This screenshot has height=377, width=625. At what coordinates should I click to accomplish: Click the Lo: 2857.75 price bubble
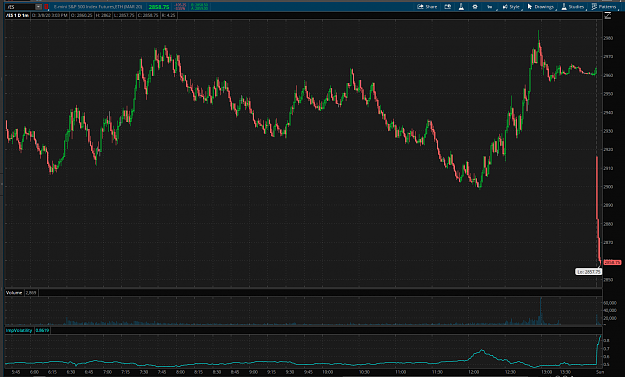coord(588,271)
